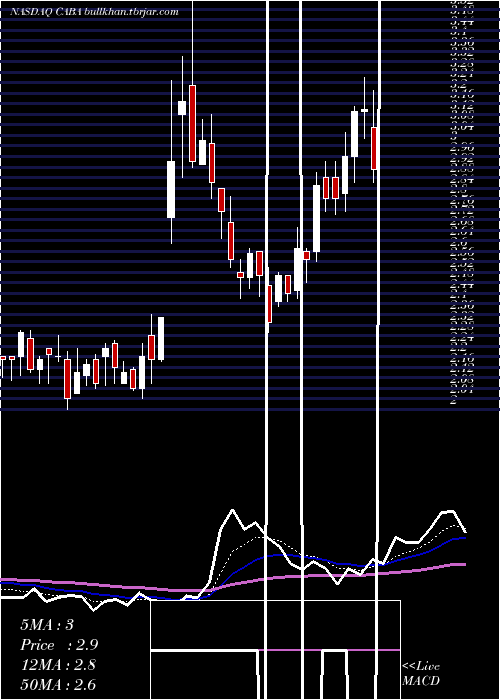Viewport: 500px width, 700px height.
Task: Click the '5MA : 3' legend value
Action: click(47, 625)
